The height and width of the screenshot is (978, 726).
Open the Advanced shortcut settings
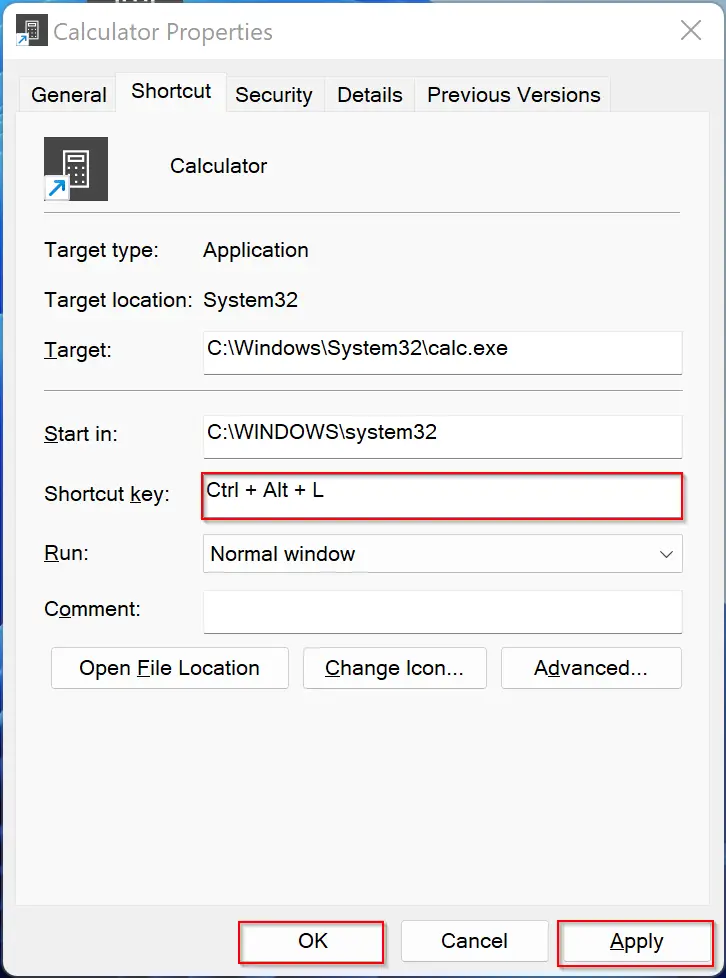coord(591,668)
